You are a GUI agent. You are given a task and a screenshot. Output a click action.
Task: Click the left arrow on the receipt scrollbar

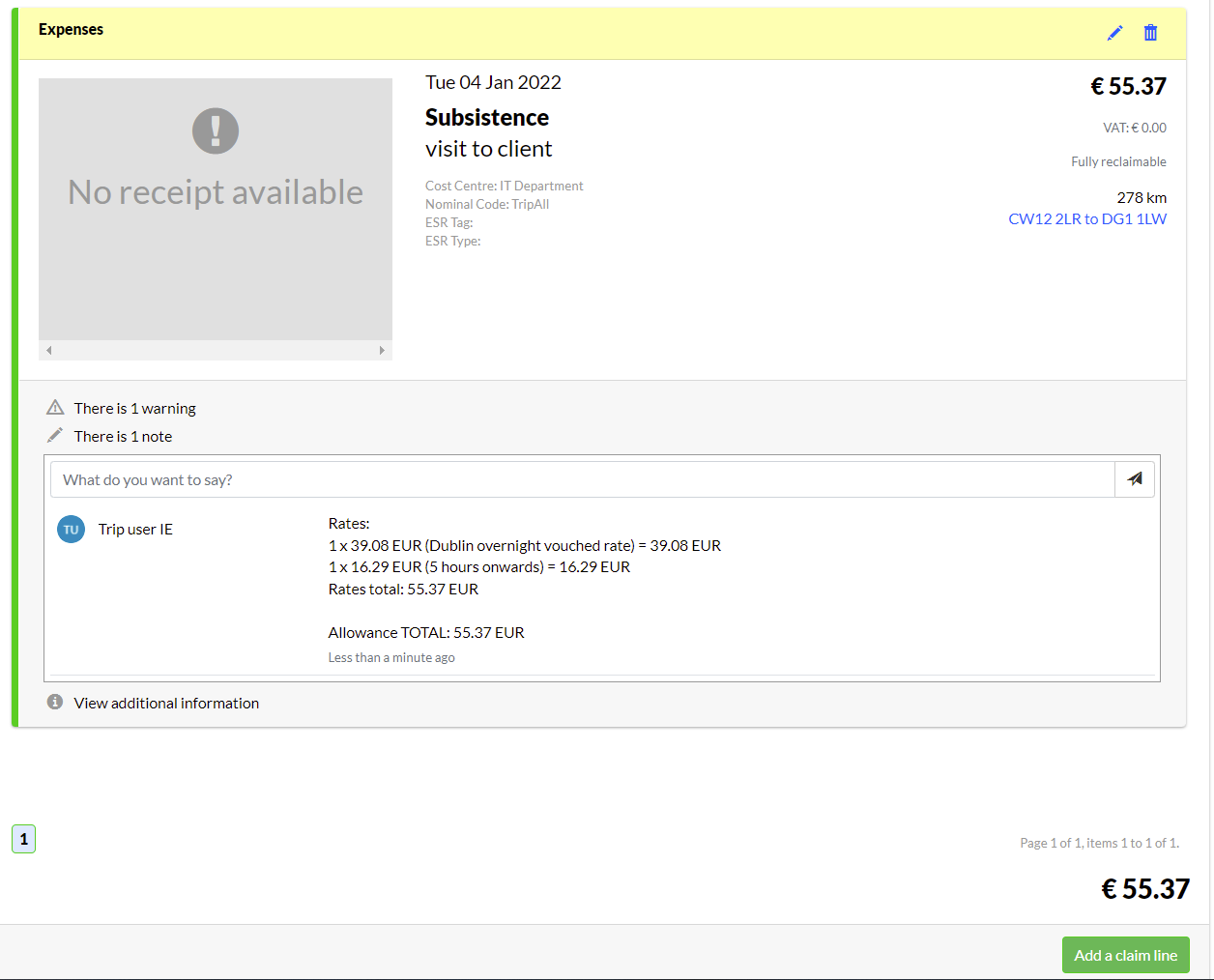(x=49, y=351)
